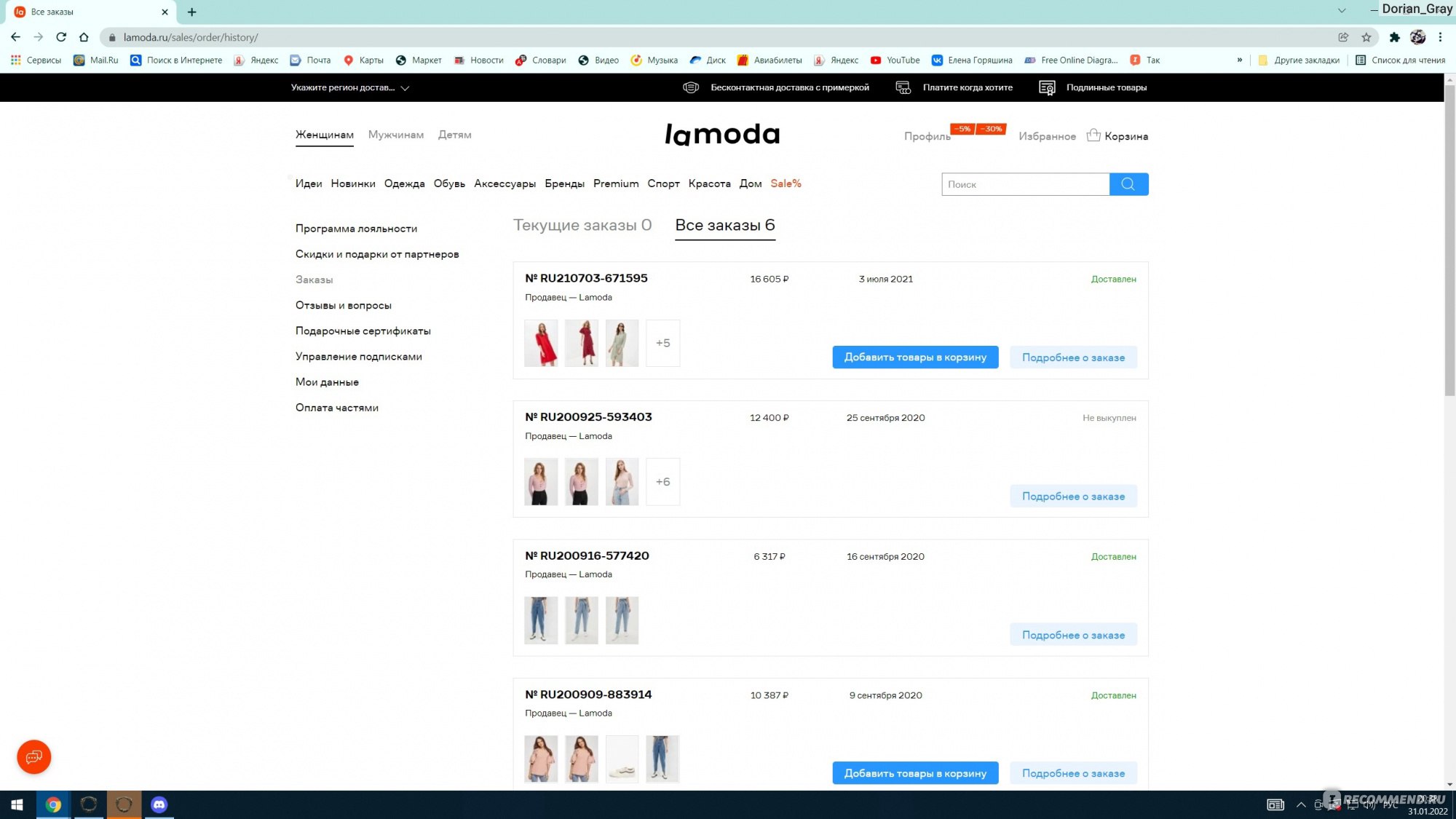The height and width of the screenshot is (819, 1456).
Task: Click the Корзина shopping bag icon
Action: pyautogui.click(x=1093, y=135)
